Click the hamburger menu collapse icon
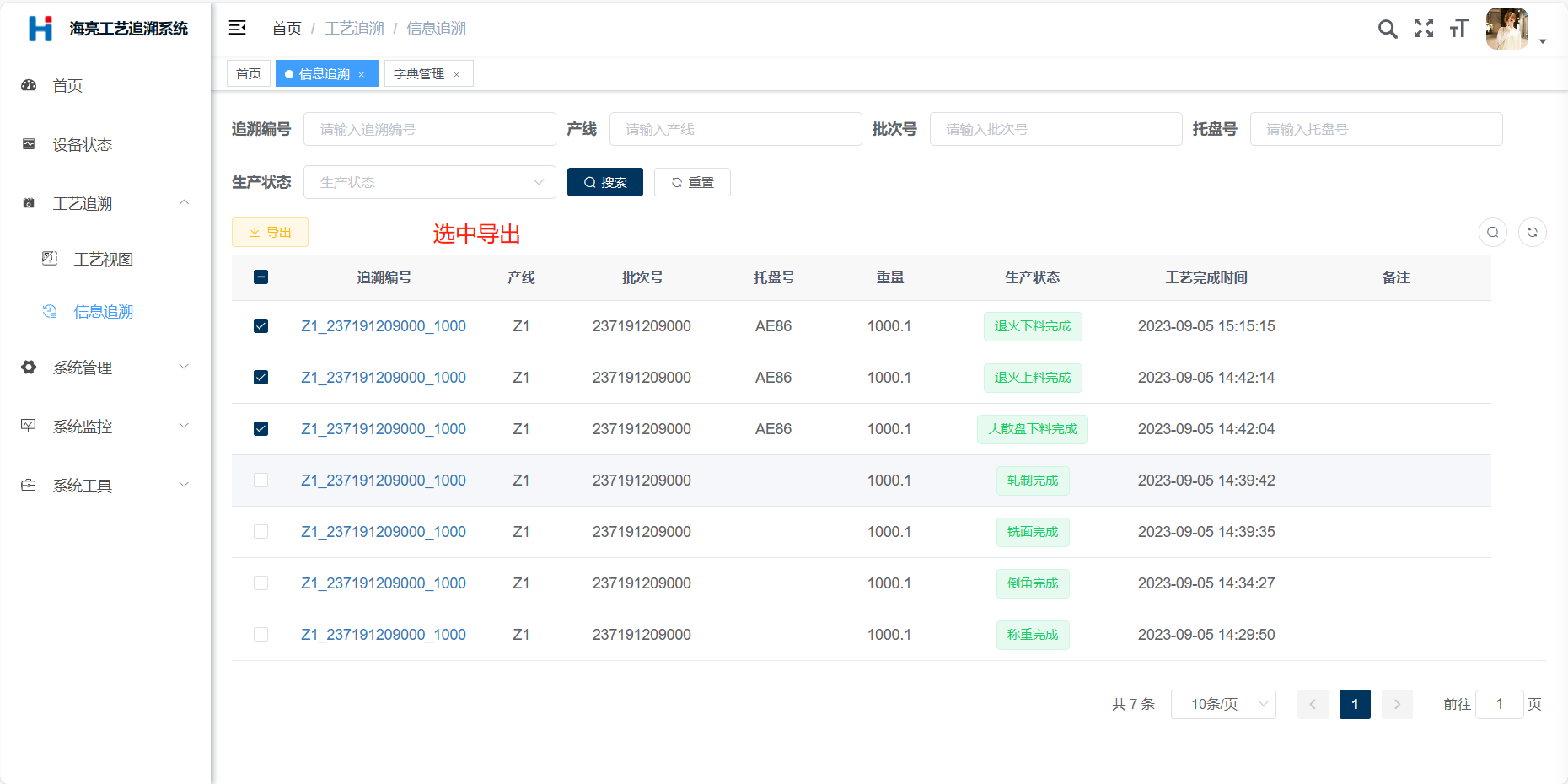Image resolution: width=1568 pixels, height=784 pixels. click(x=238, y=28)
